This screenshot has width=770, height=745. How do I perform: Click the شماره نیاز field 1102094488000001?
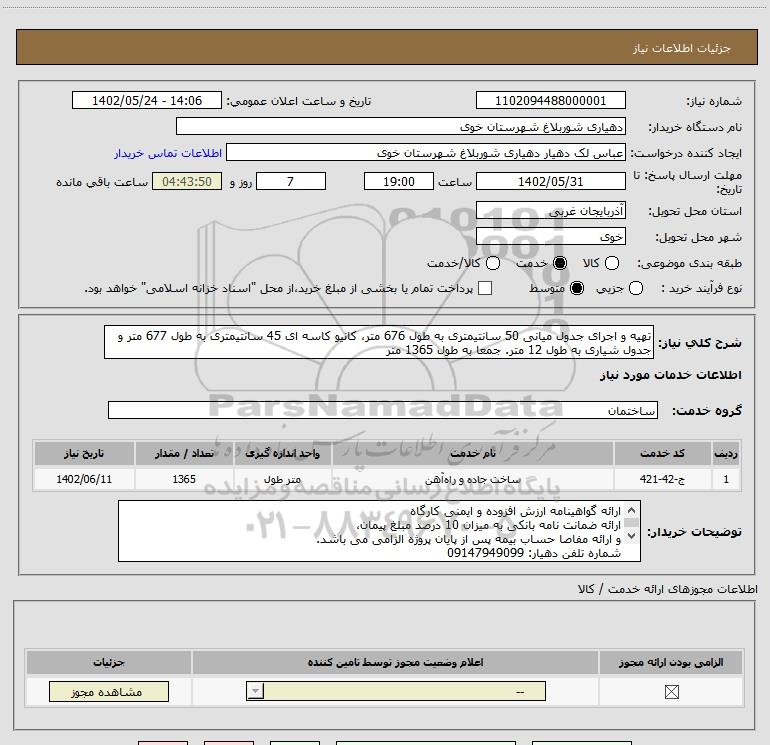pos(550,100)
